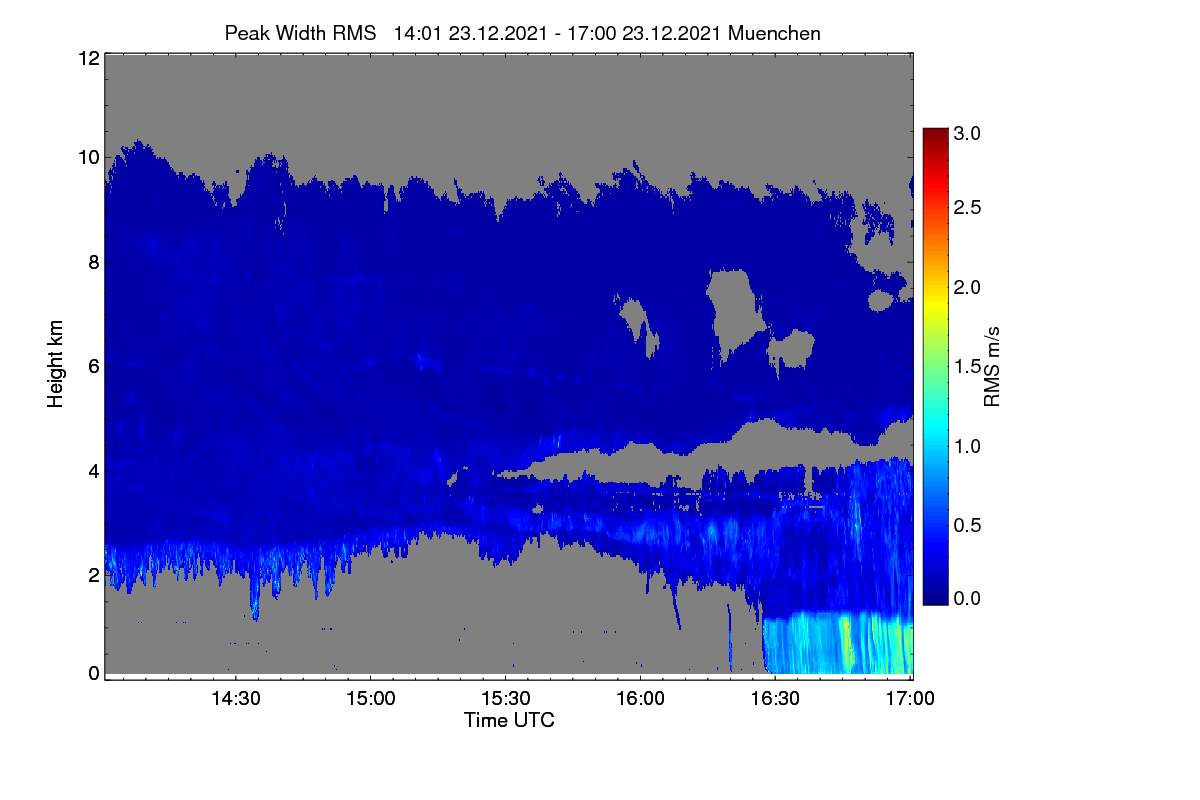Click the 'Time UTC' axis label
The height and width of the screenshot is (800, 1200).
509,720
